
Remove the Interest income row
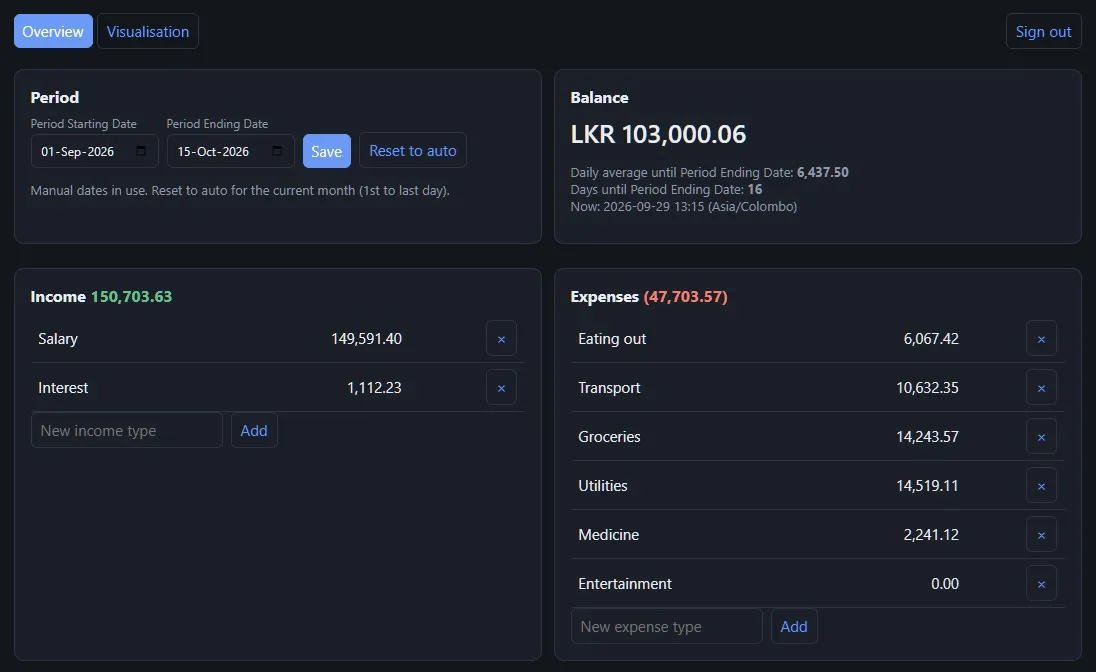(501, 388)
